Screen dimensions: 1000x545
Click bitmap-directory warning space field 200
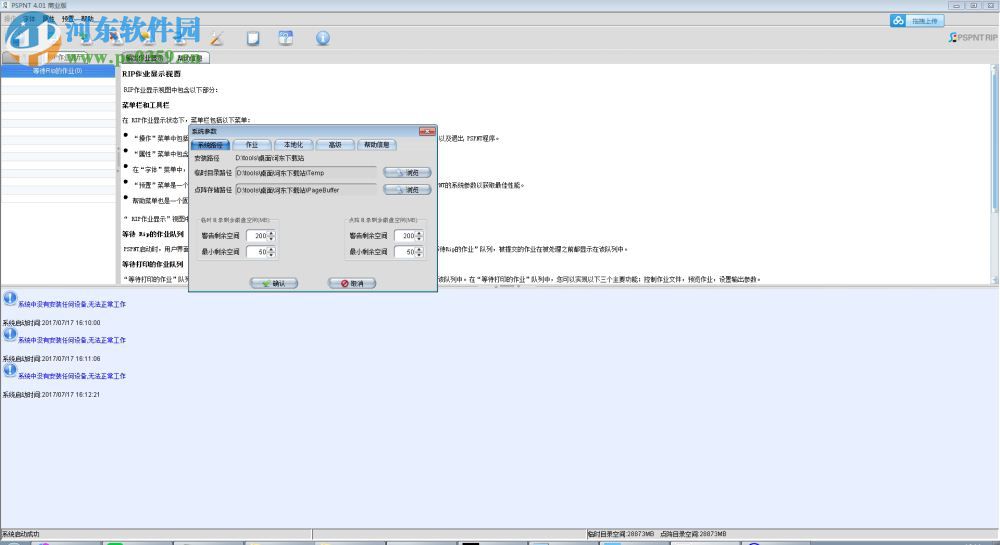[405, 236]
